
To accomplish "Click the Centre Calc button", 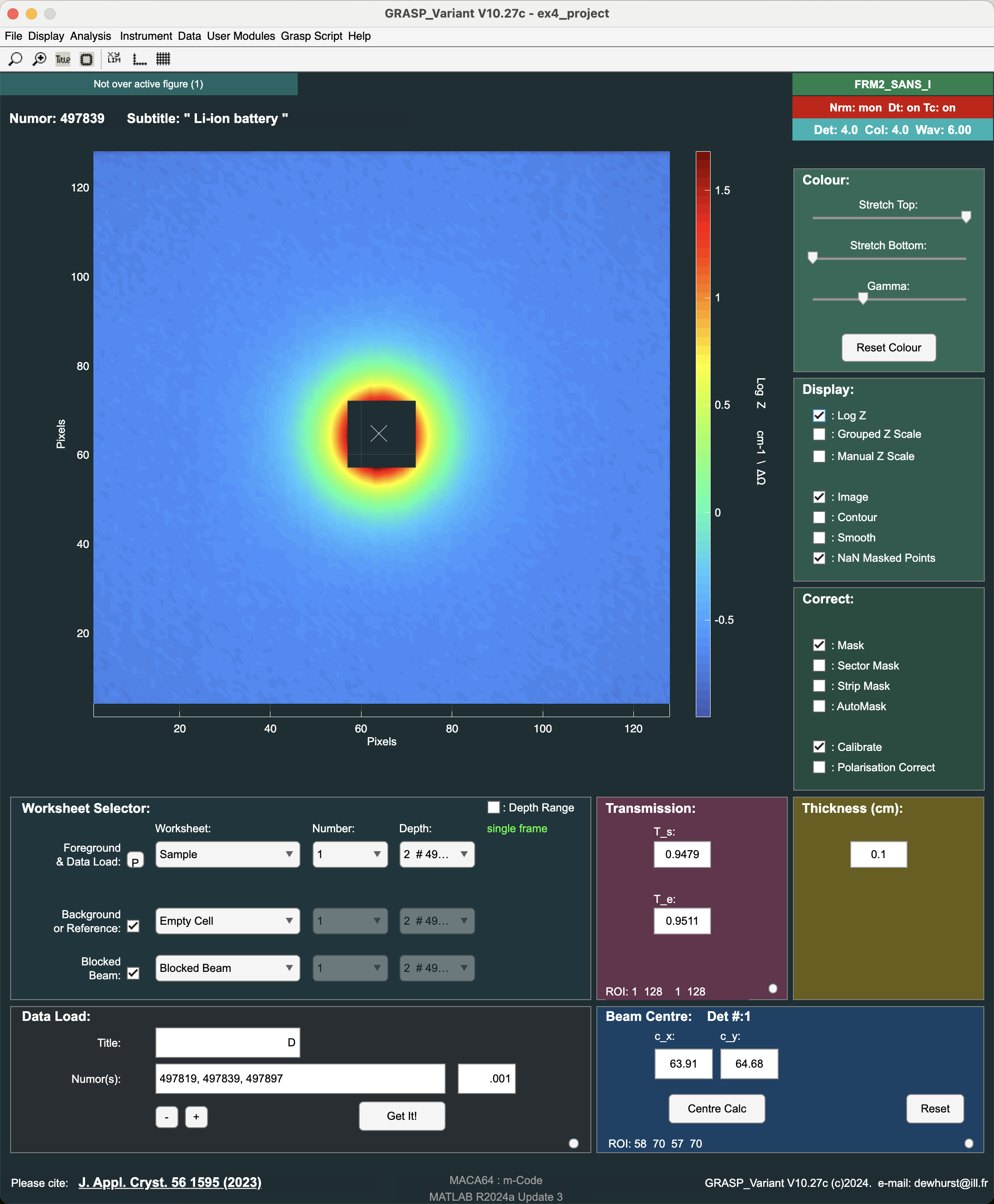I will [716, 1108].
